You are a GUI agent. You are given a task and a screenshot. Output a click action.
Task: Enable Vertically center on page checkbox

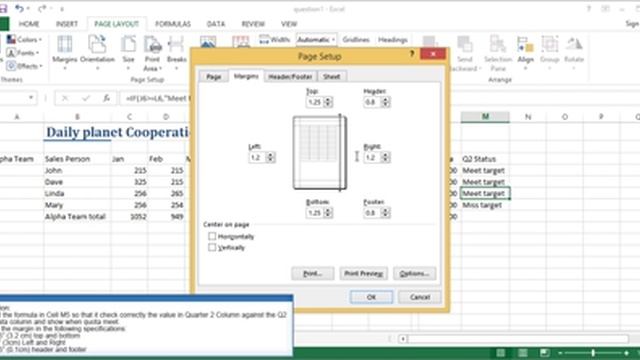(212, 247)
